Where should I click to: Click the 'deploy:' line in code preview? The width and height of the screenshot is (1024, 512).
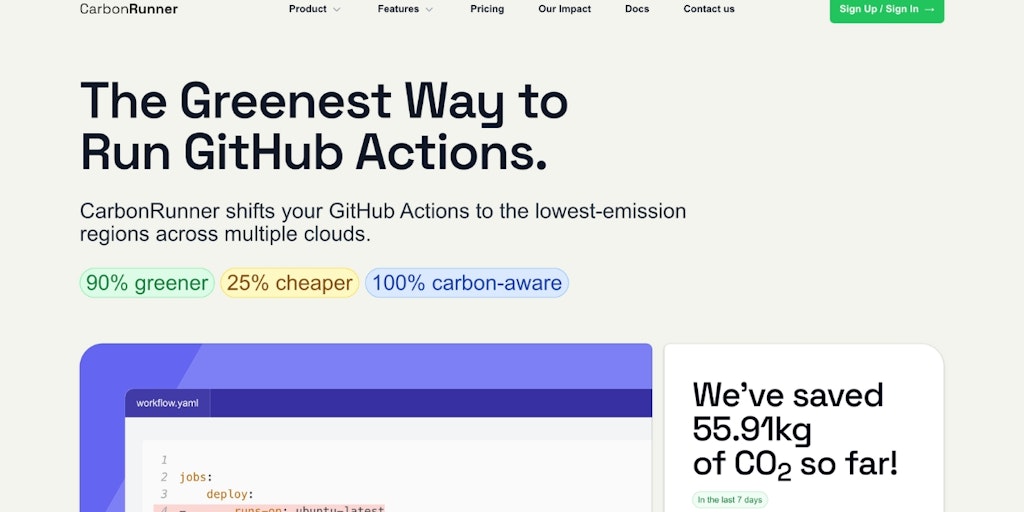click(230, 494)
